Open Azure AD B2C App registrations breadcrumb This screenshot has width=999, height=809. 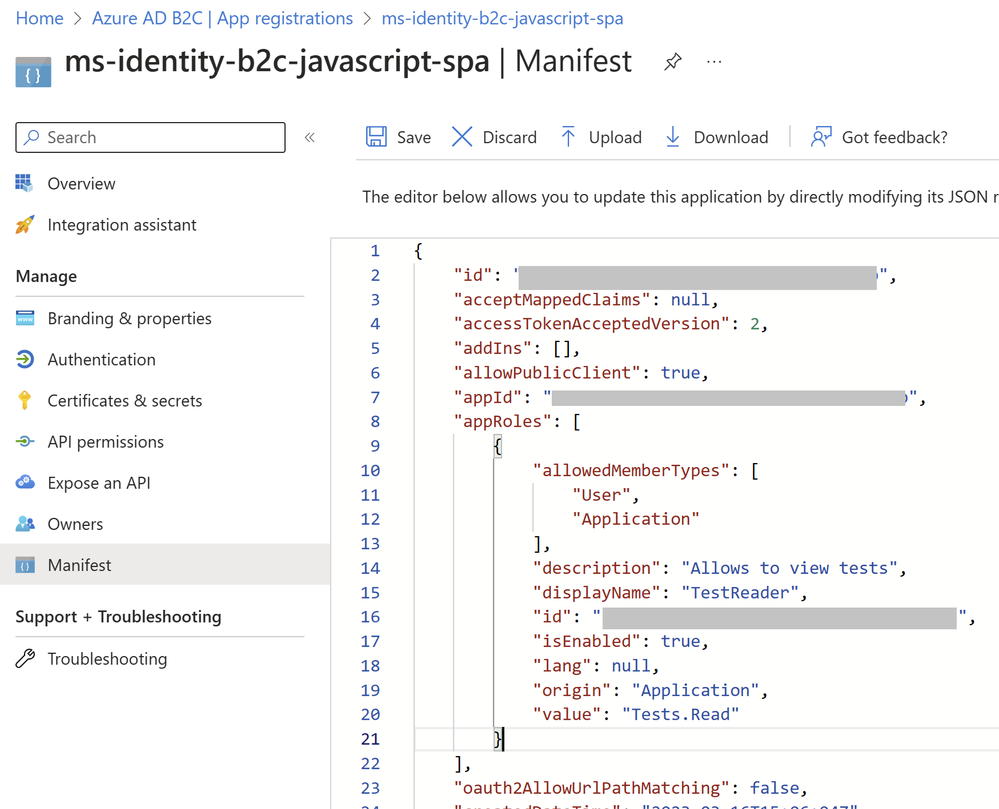tap(222, 18)
